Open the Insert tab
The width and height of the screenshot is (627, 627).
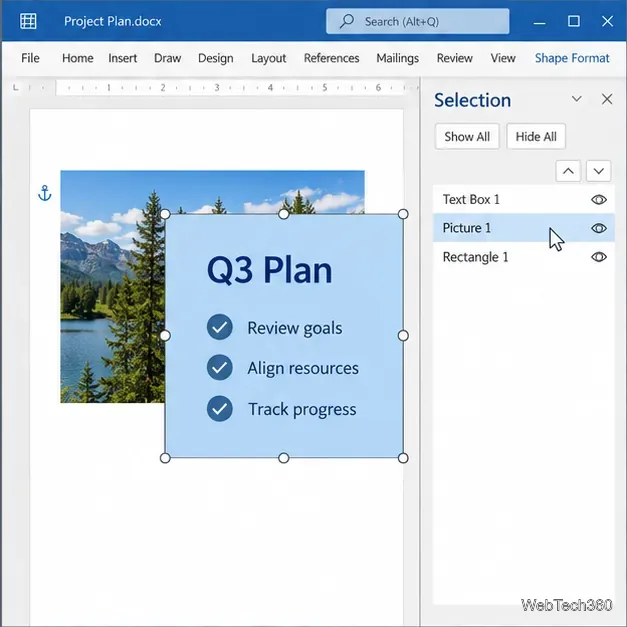coord(122,58)
